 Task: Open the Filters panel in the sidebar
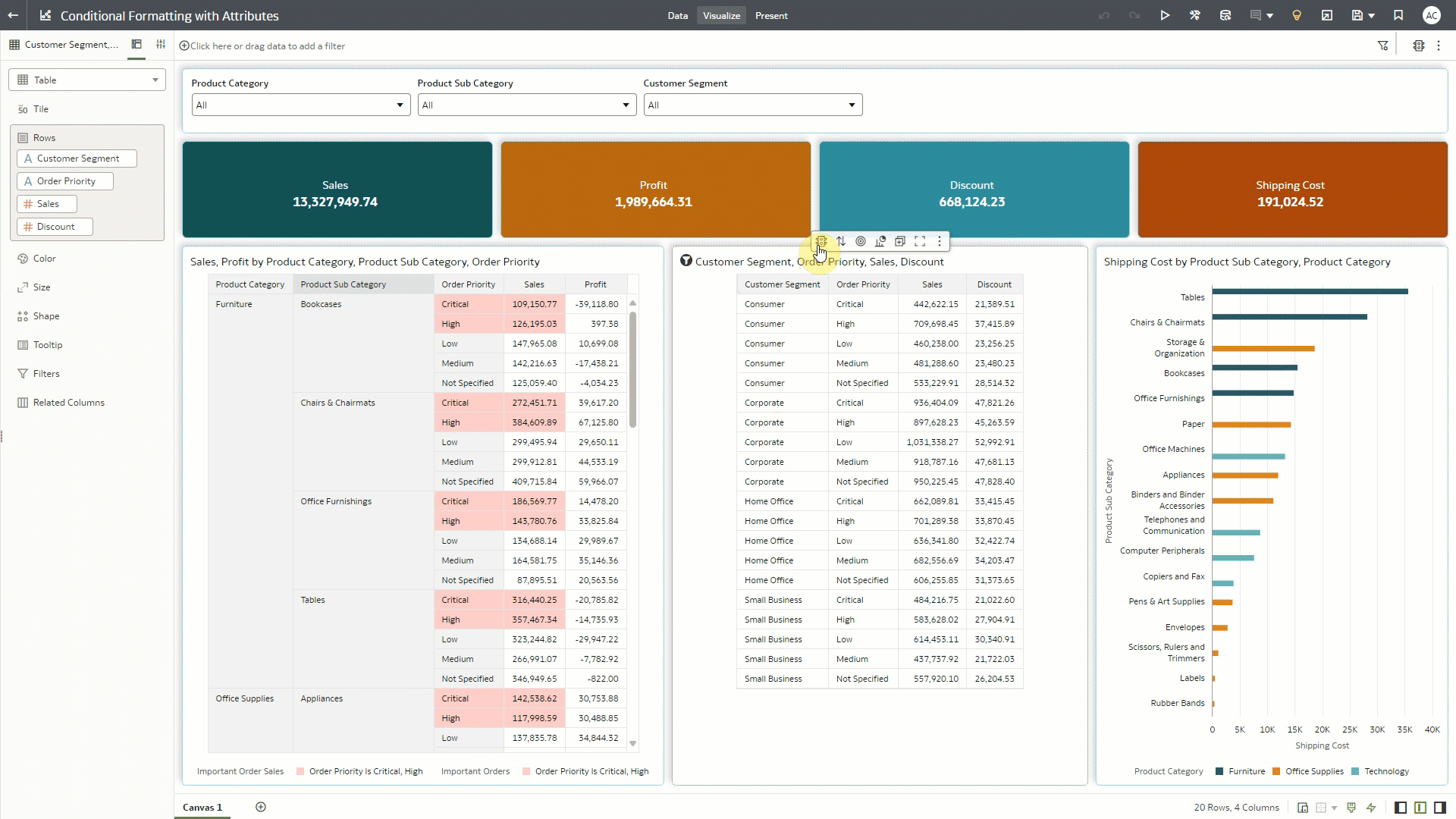click(45, 373)
